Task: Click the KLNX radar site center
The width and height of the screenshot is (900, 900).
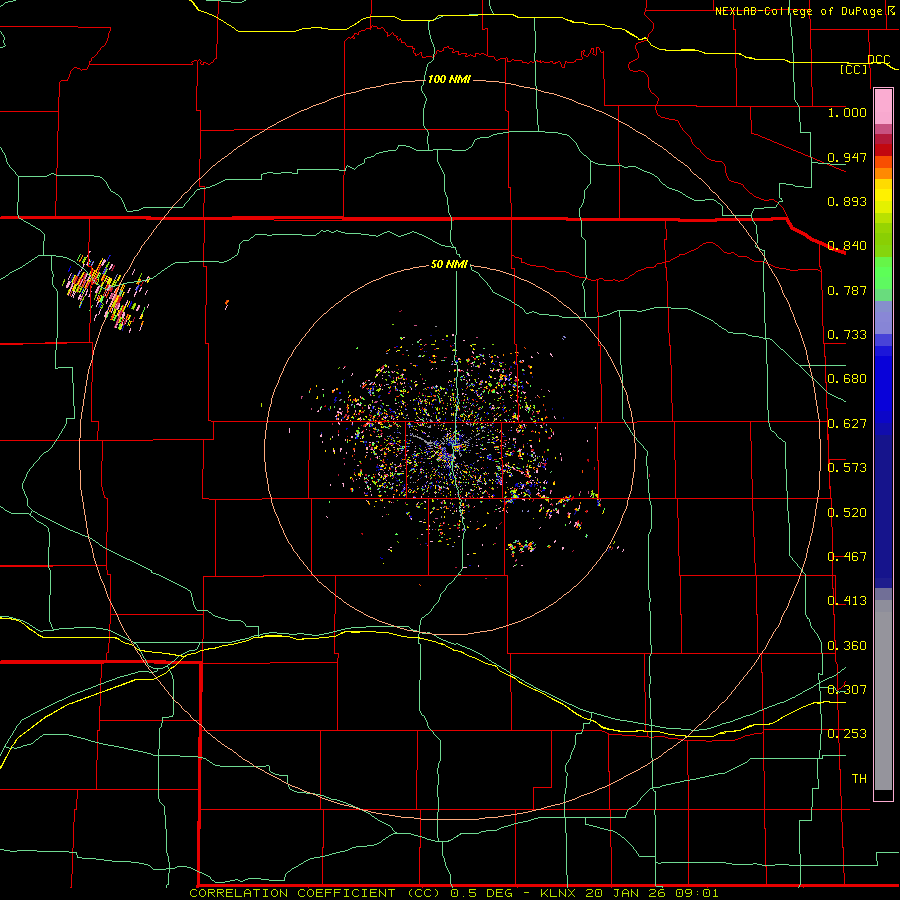Action: point(451,448)
